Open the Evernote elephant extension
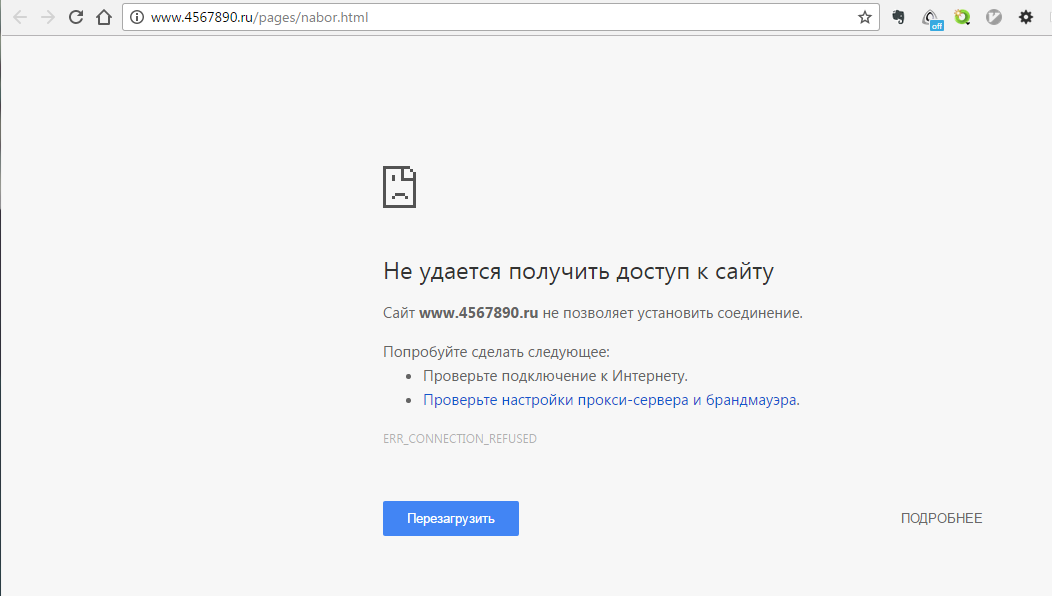 coord(899,17)
